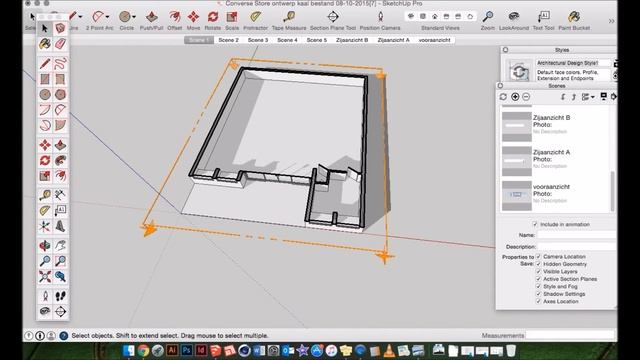Open Illustrator from the Dock

pos(172,350)
